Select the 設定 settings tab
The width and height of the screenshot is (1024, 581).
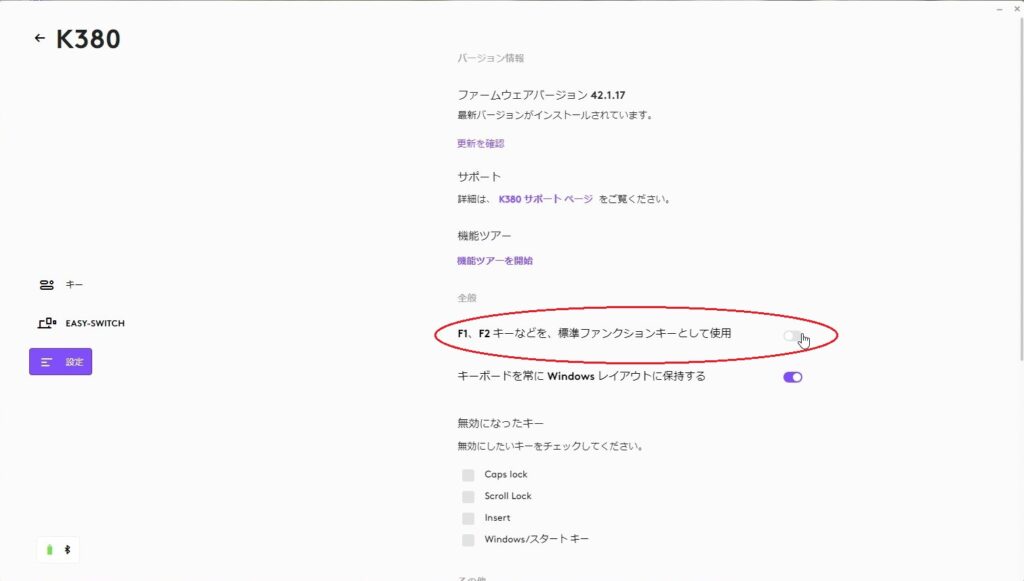tap(60, 362)
